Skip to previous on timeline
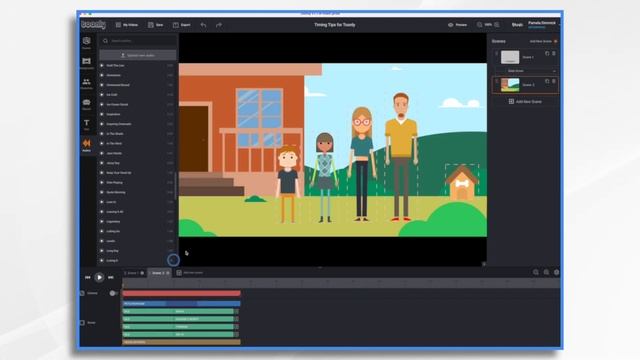The width and height of the screenshot is (640, 360). click(x=87, y=278)
